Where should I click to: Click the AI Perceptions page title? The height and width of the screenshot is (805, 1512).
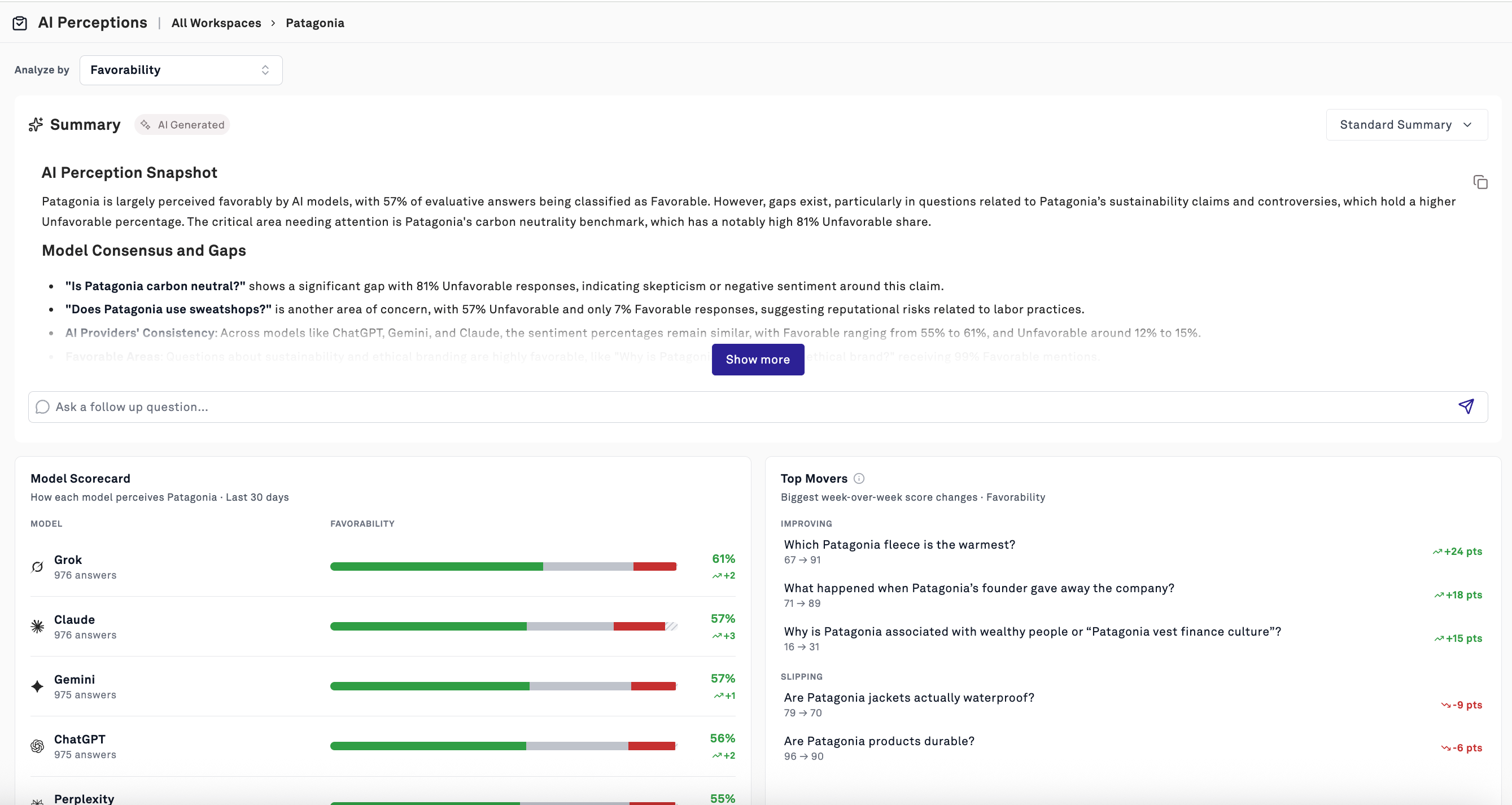(93, 22)
